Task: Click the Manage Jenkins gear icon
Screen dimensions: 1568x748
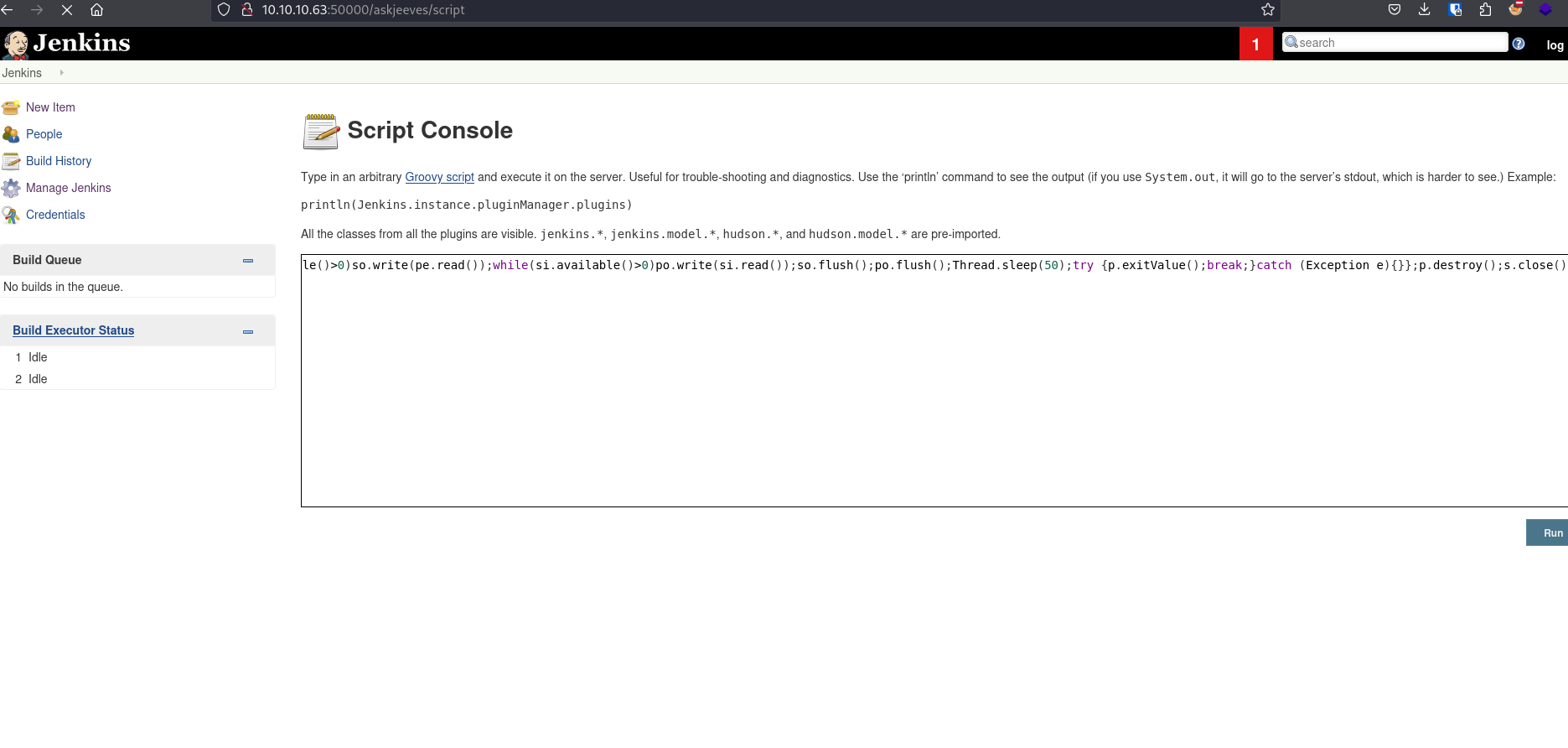Action: (11, 188)
